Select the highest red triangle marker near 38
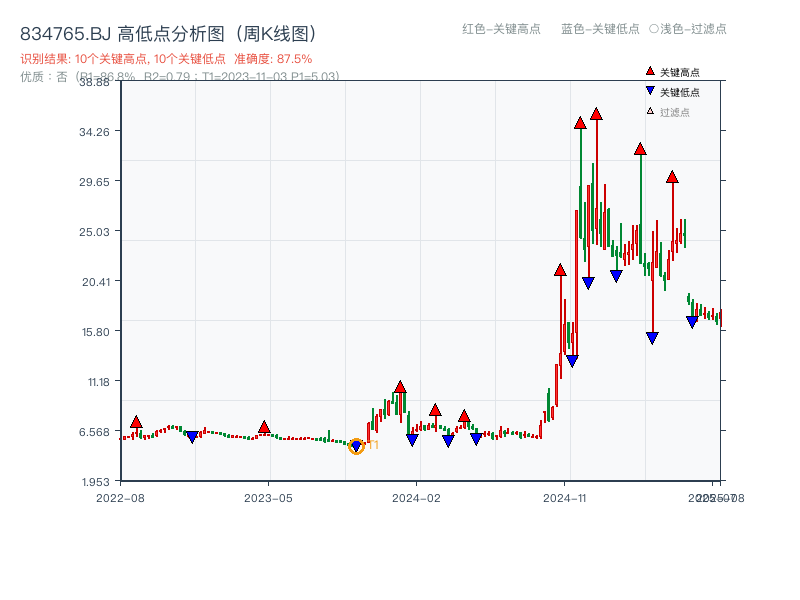The image size is (800, 600). [x=597, y=115]
